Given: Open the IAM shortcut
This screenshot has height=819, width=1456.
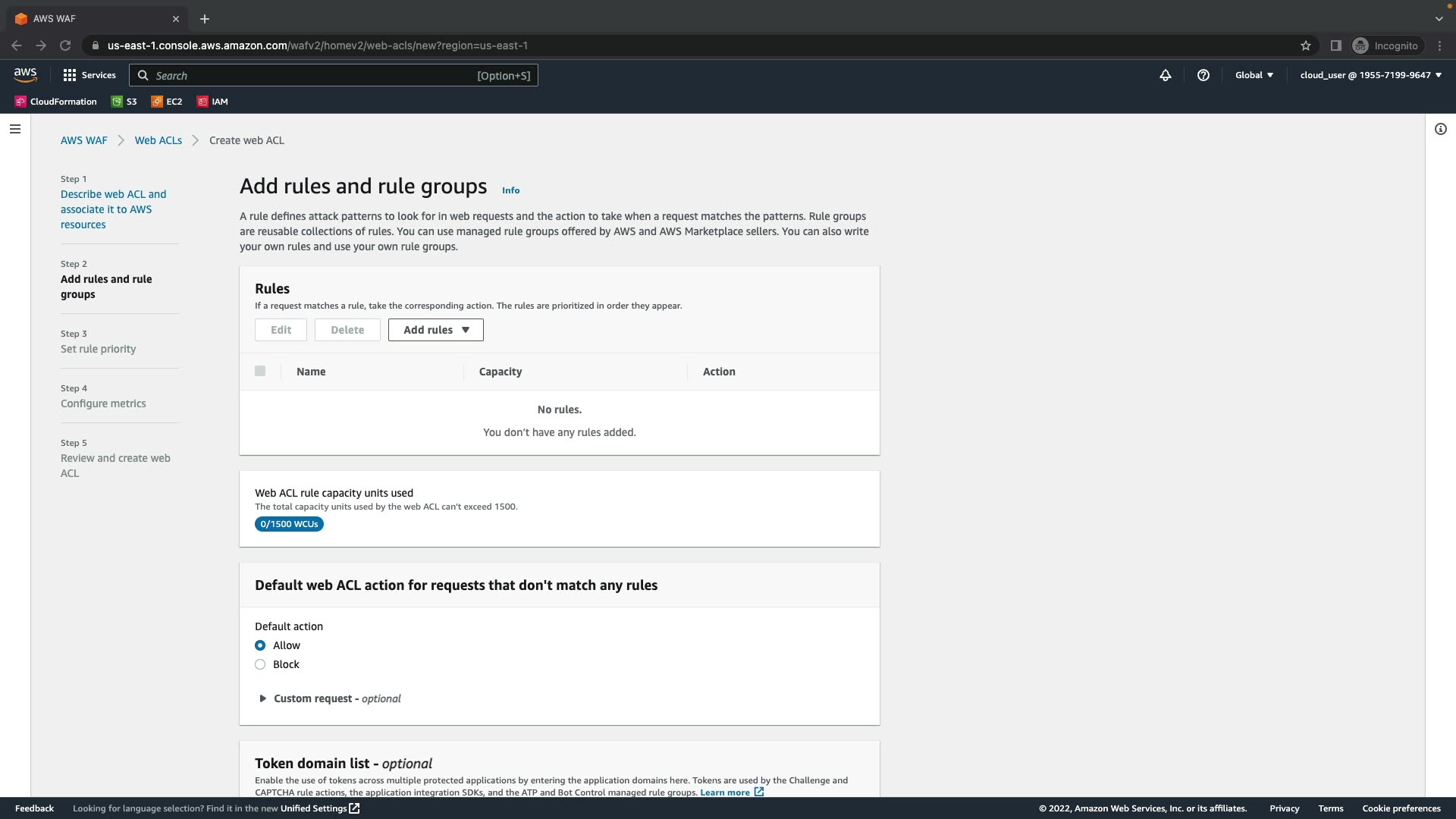Looking at the screenshot, I should pos(212,102).
